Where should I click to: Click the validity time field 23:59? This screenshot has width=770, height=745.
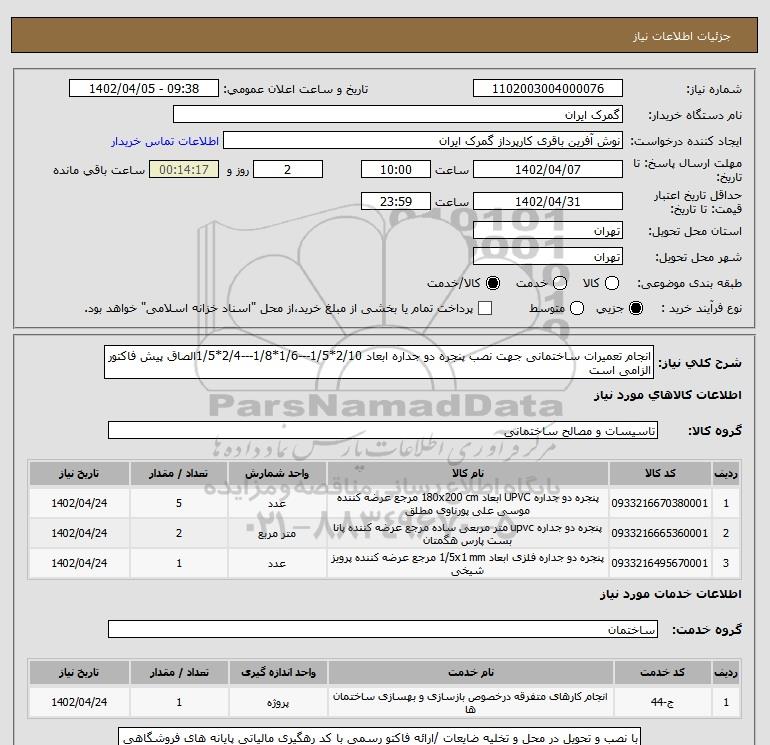(396, 201)
